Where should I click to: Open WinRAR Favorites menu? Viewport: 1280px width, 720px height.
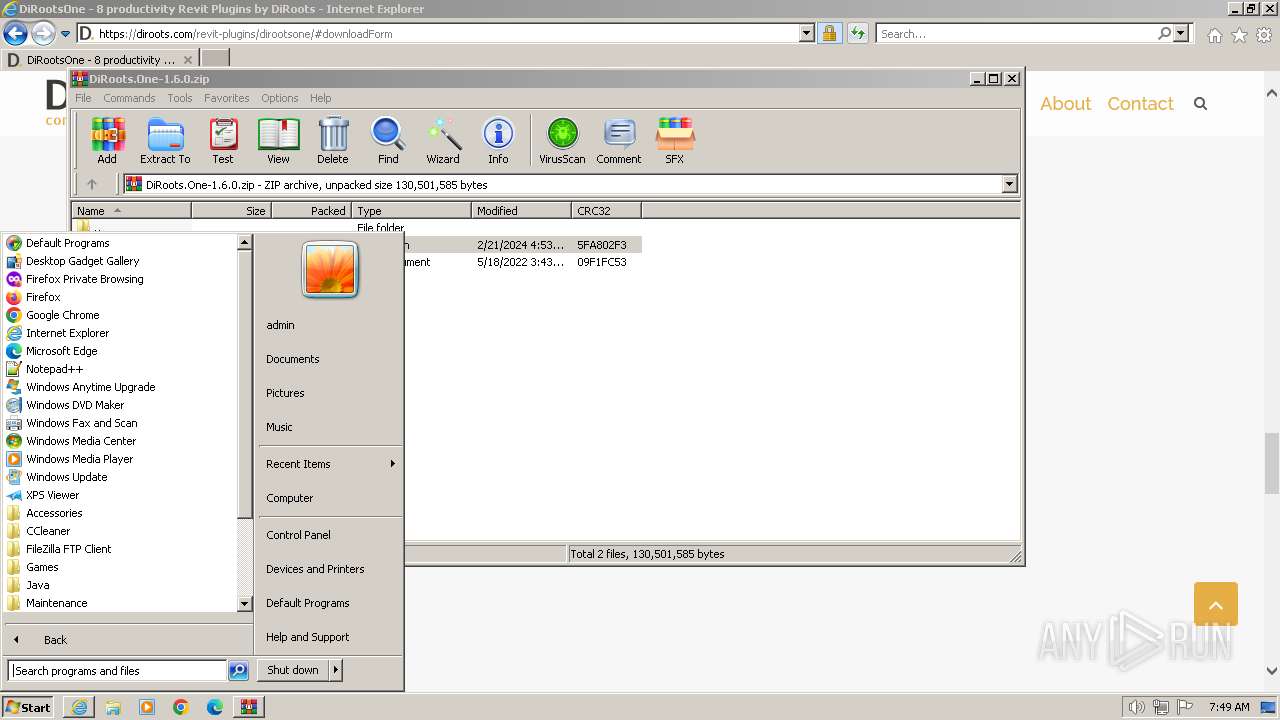pyautogui.click(x=227, y=98)
